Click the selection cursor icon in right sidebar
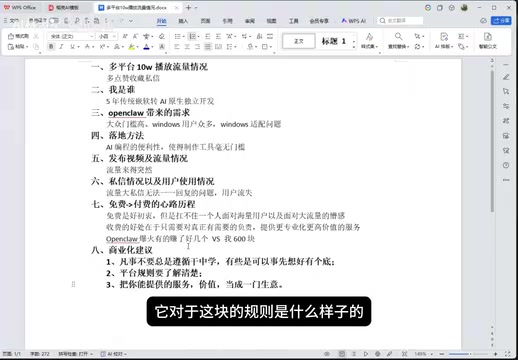Viewport: 518px width, 360px height. click(x=506, y=91)
